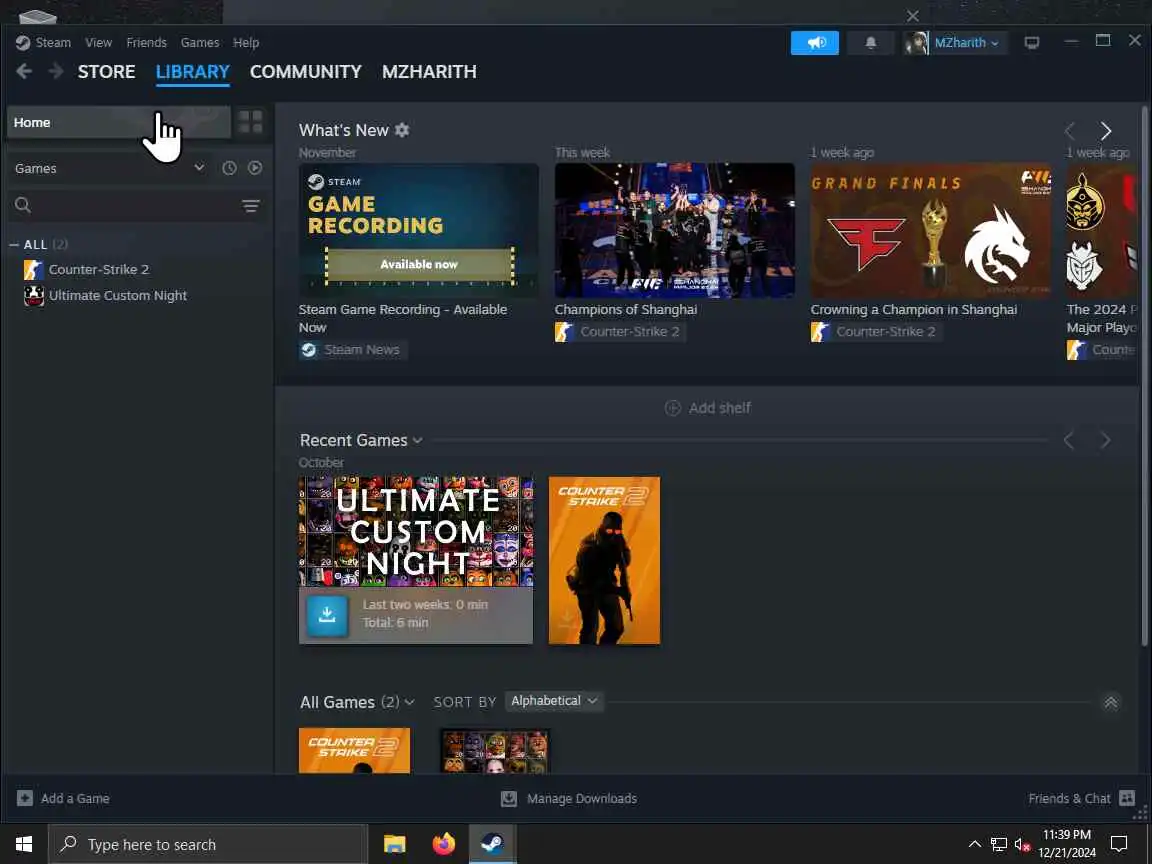1152x864 pixels.
Task: Click the Add a Game plus icon
Action: pyautogui.click(x=25, y=798)
